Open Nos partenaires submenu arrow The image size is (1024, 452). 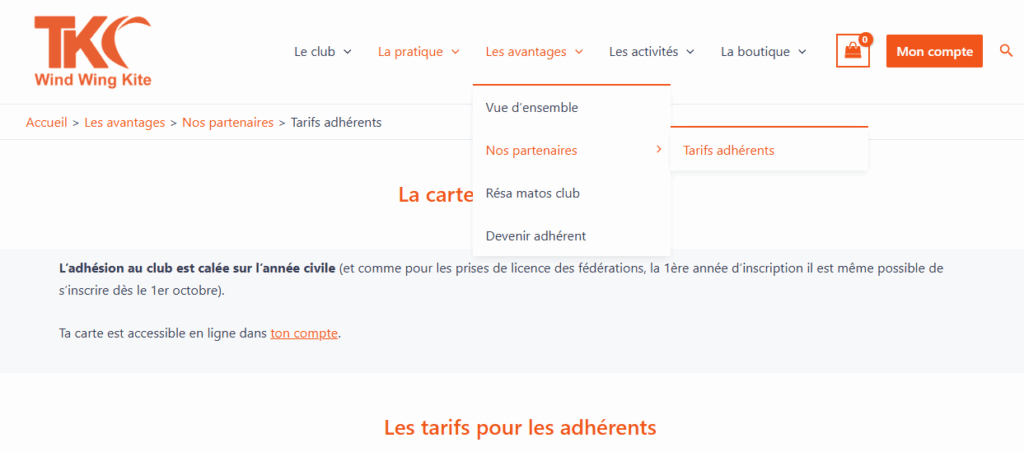659,150
